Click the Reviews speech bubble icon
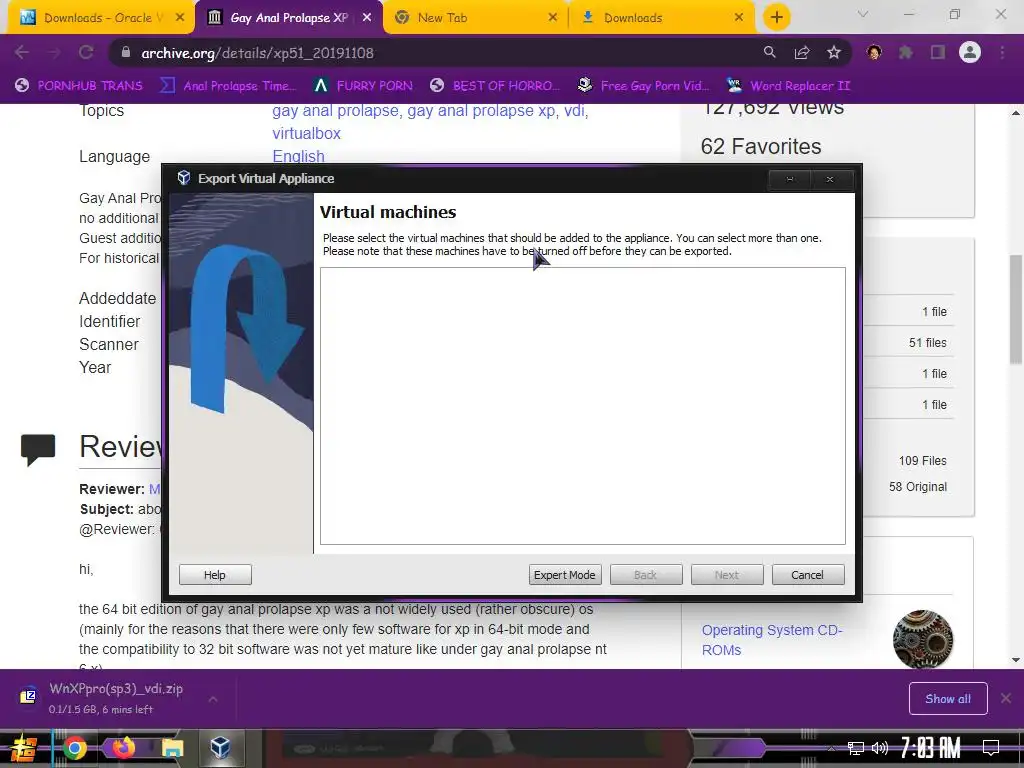Viewport: 1024px width, 768px height. pos(38,449)
